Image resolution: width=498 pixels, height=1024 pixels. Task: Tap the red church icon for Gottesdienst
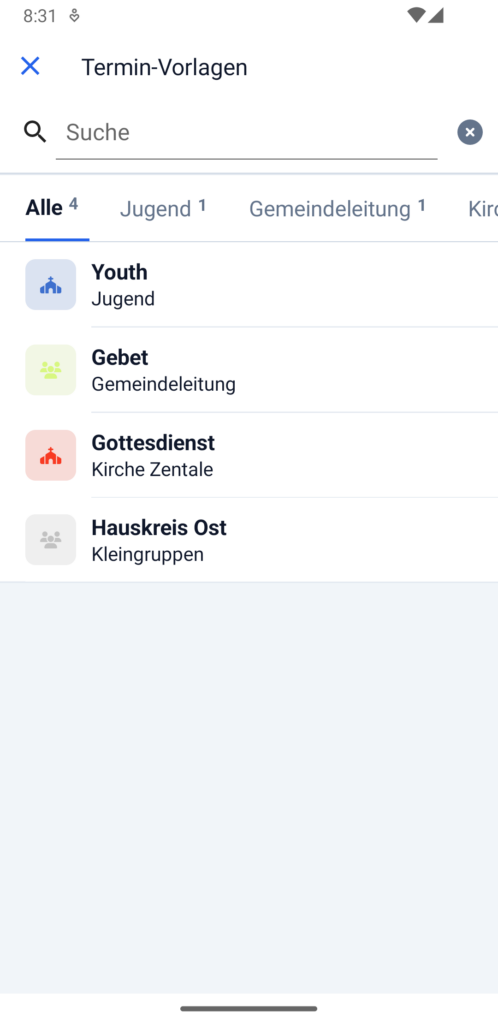51,455
